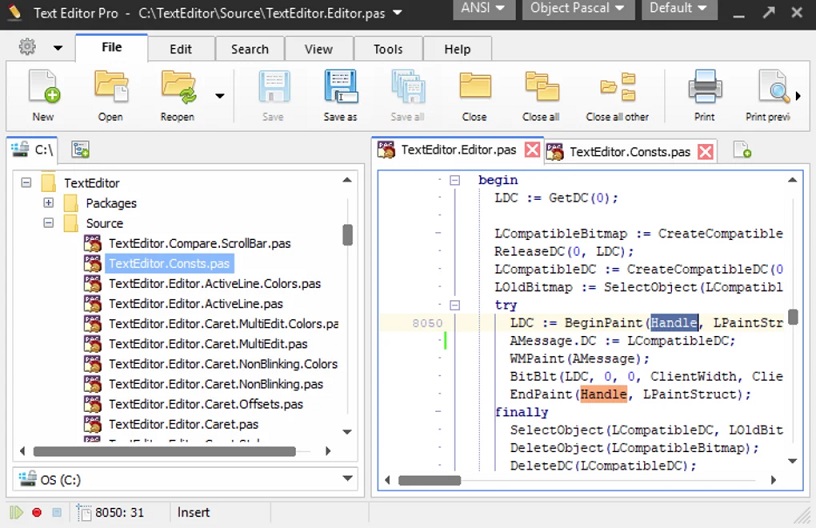Screen dimensions: 816x528
Task: Start macro playback with green play icon
Action: tap(16, 512)
